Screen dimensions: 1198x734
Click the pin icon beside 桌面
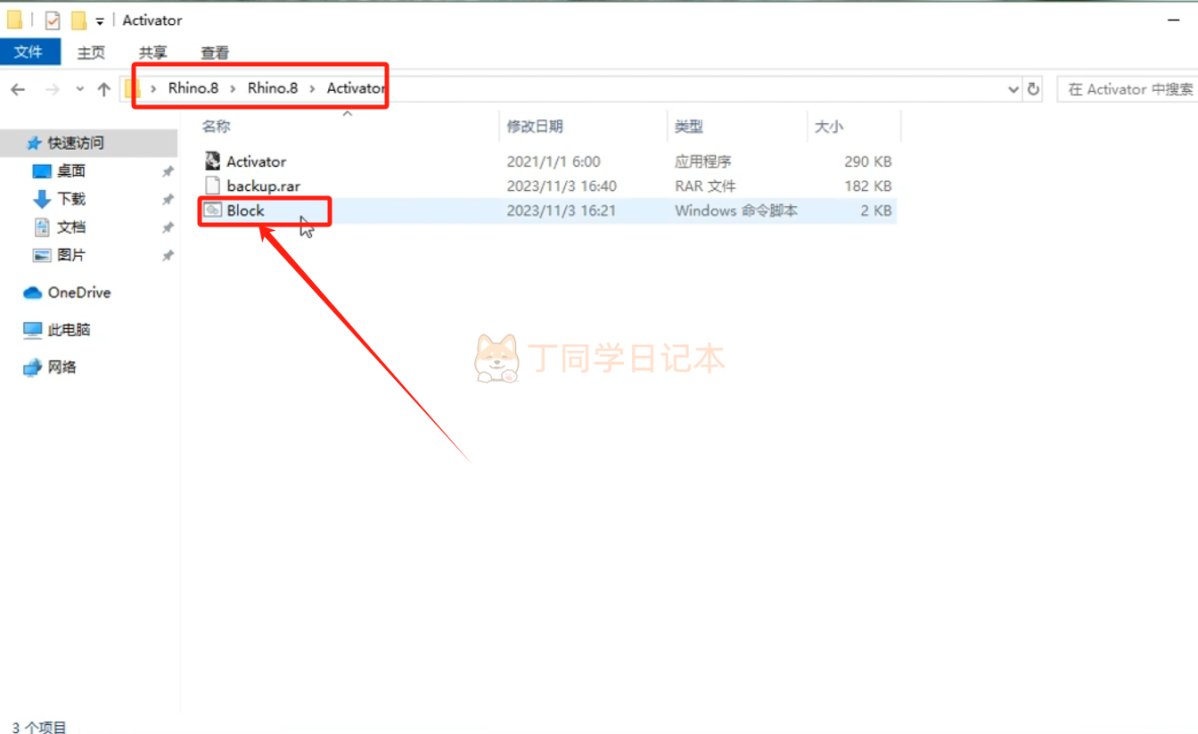[167, 172]
